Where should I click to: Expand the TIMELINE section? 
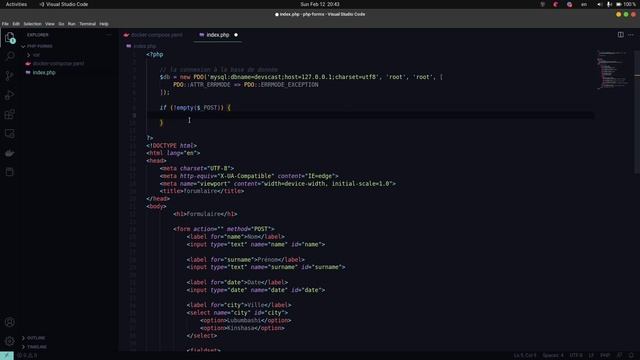[34, 347]
